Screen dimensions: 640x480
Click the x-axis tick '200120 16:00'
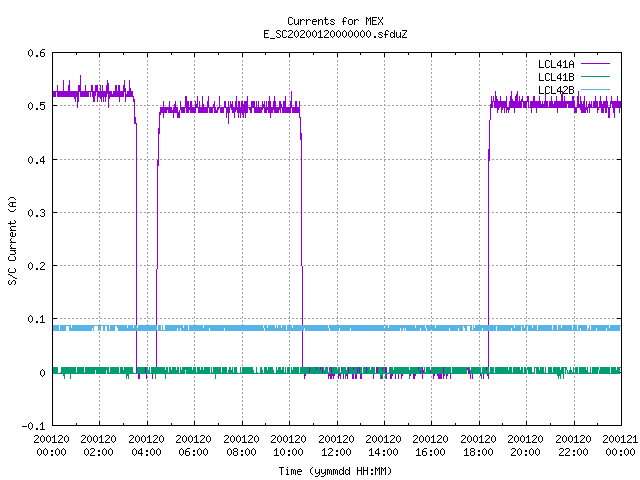431,446
